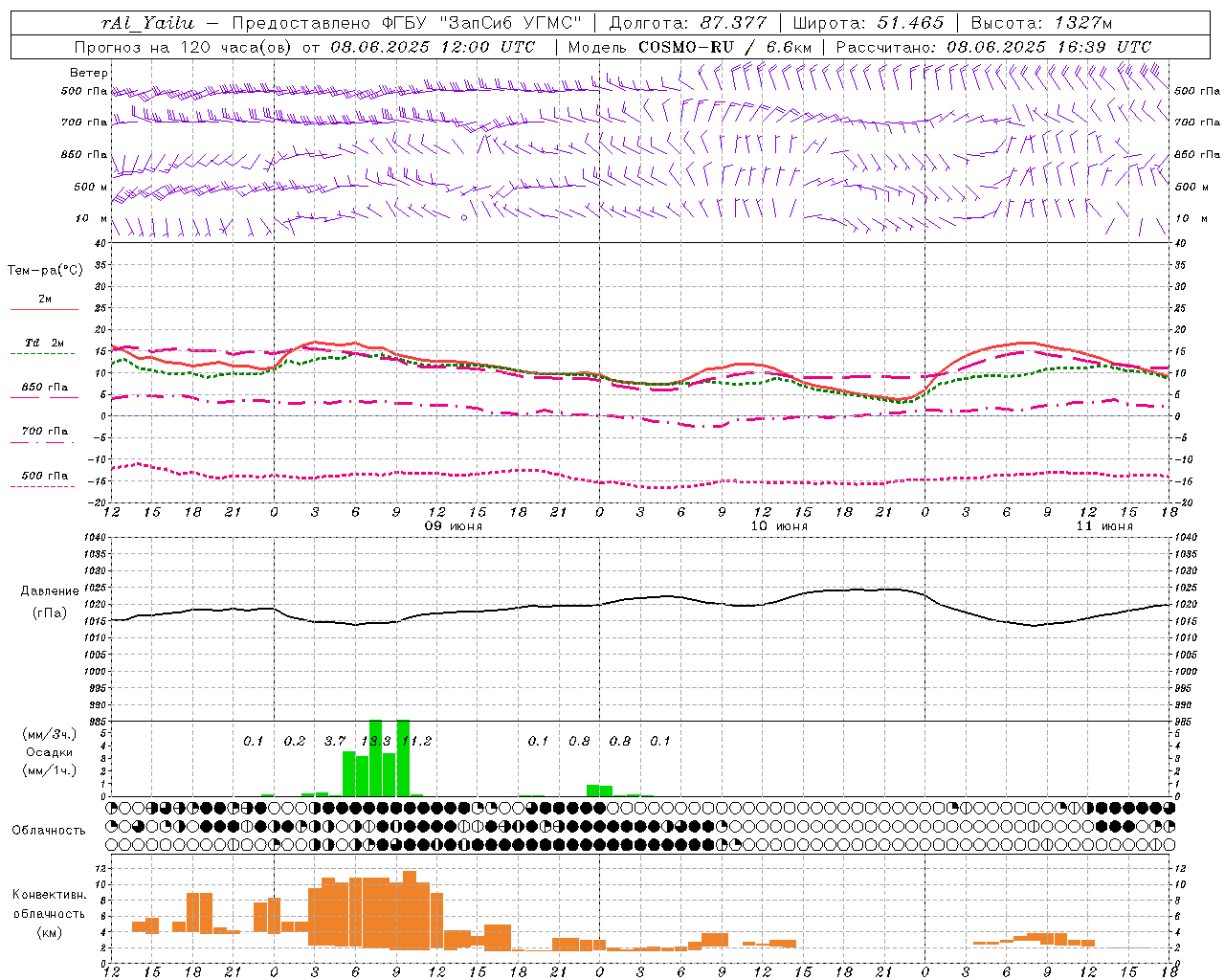Click the "Облачность" cloud cover label
Screen dimensions: 1225x980
click(49, 831)
